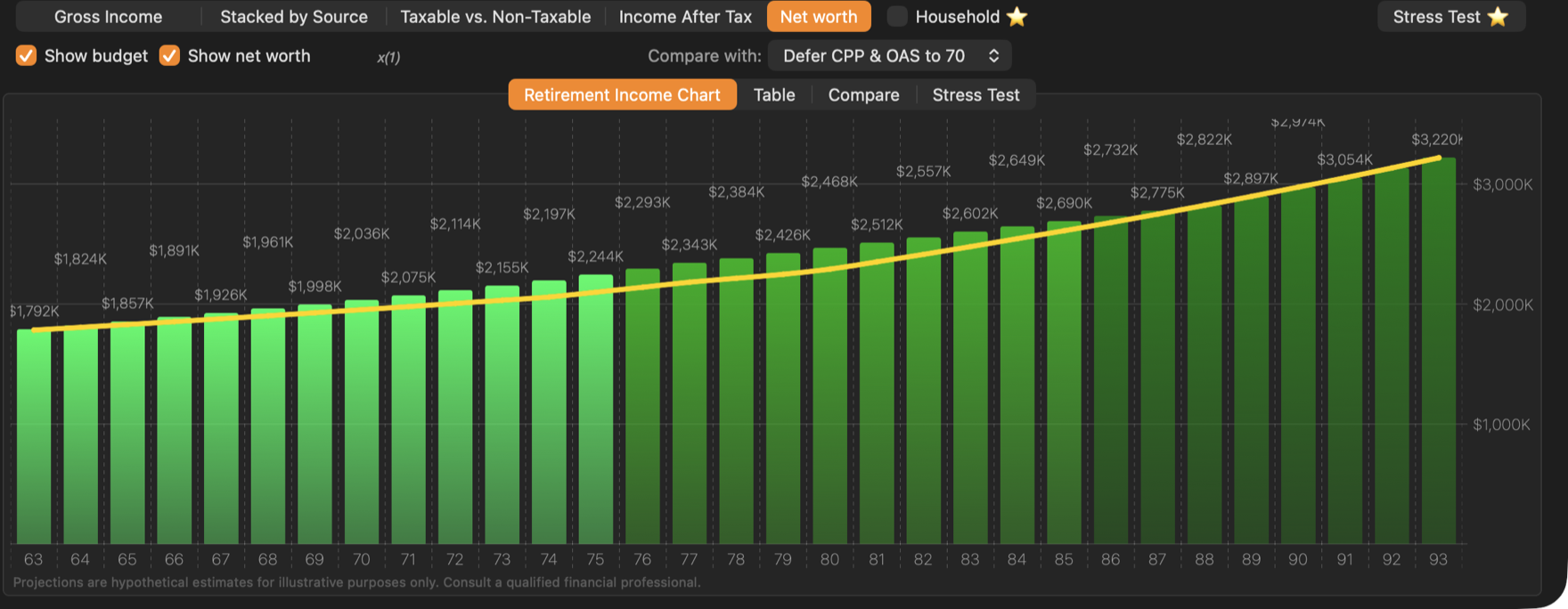Open the Compare tab

[864, 95]
